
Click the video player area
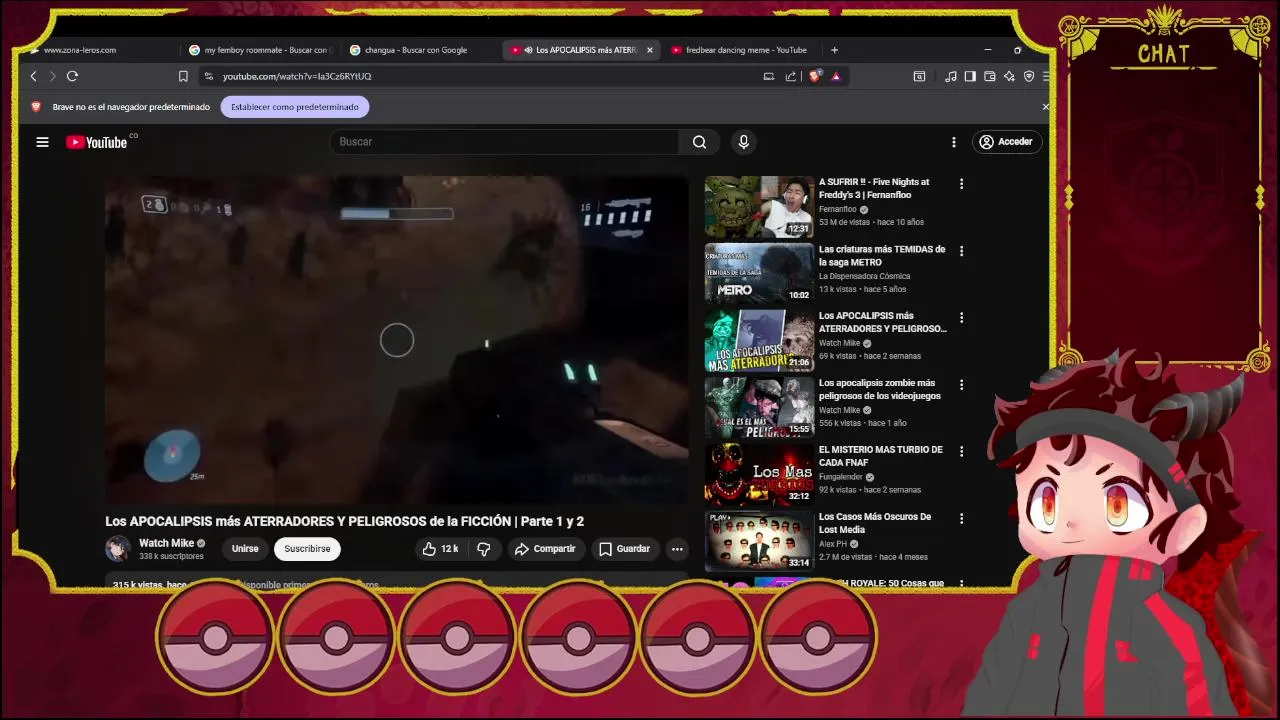[397, 340]
